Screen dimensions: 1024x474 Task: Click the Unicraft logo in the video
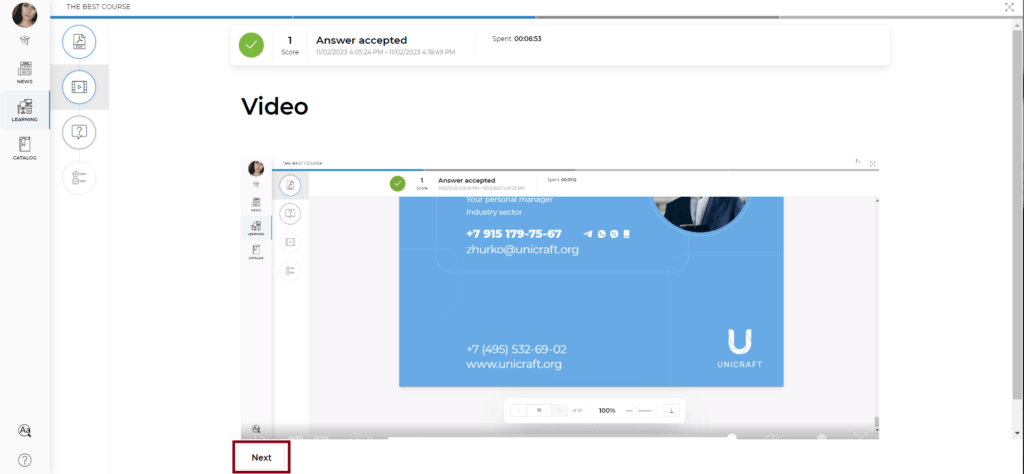click(x=739, y=349)
